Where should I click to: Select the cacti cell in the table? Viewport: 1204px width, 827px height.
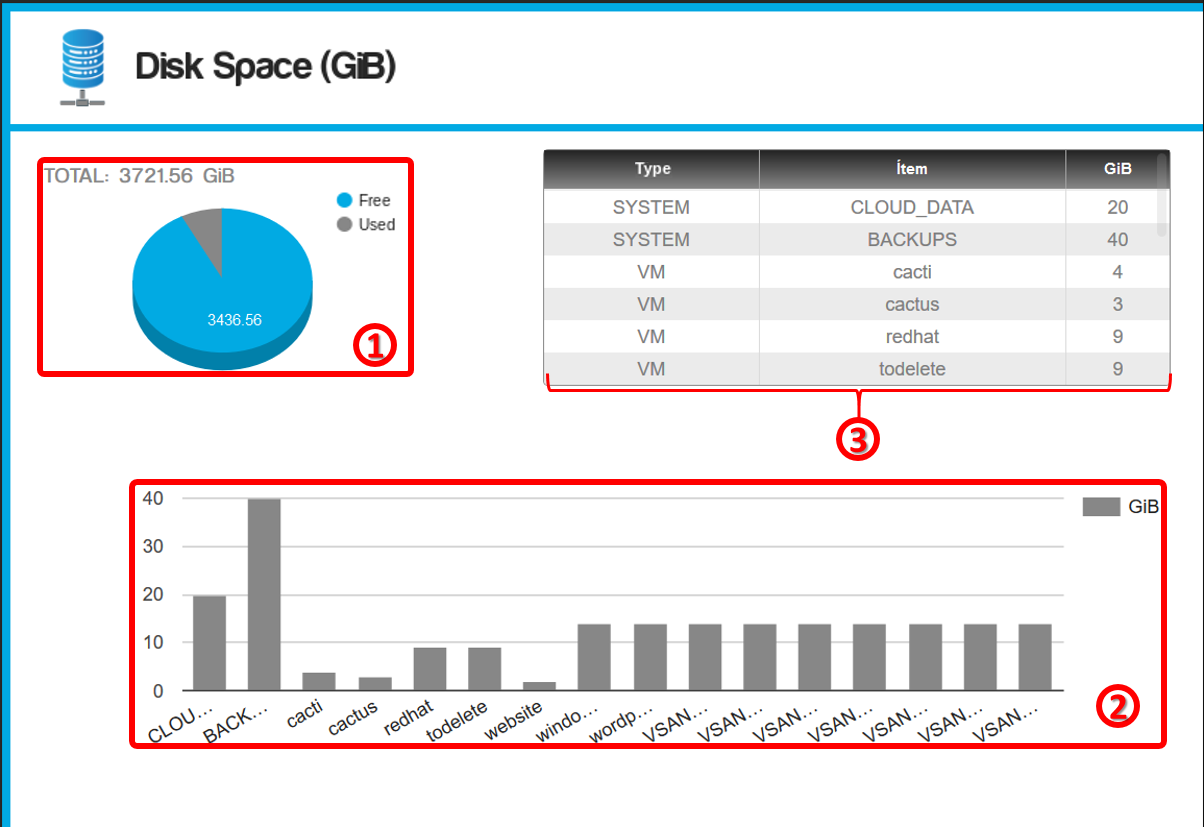912,272
